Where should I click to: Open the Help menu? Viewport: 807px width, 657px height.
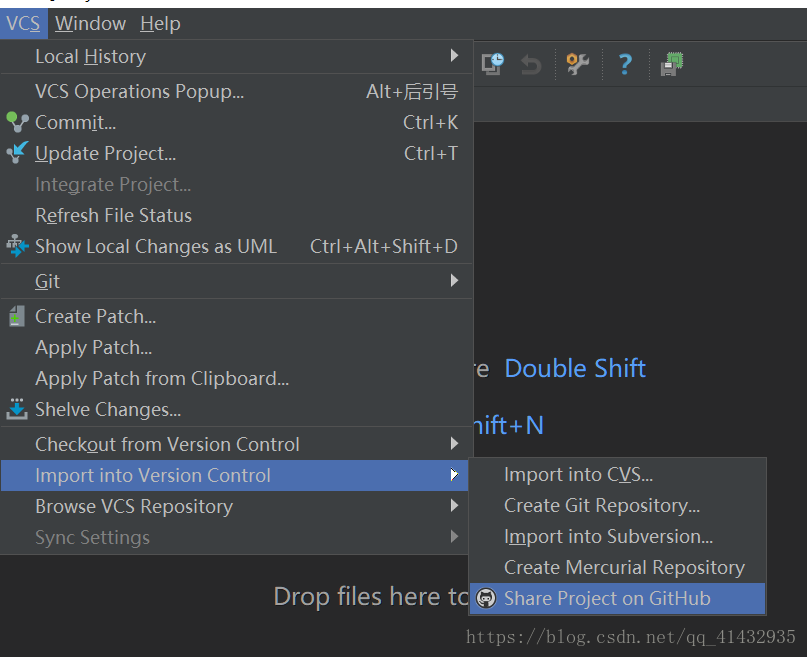pyautogui.click(x=160, y=24)
